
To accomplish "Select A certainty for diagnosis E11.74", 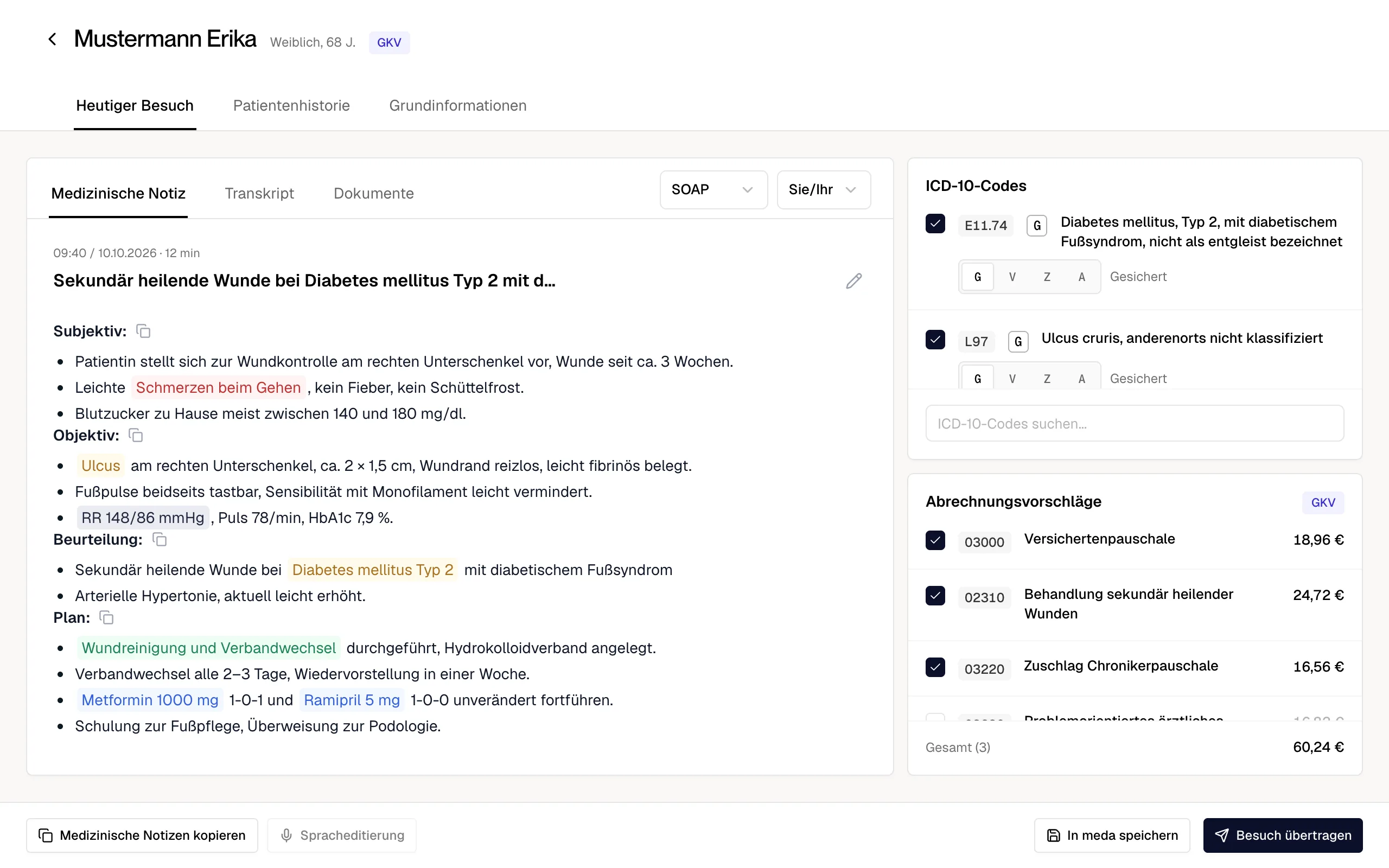I will click(x=1081, y=277).
